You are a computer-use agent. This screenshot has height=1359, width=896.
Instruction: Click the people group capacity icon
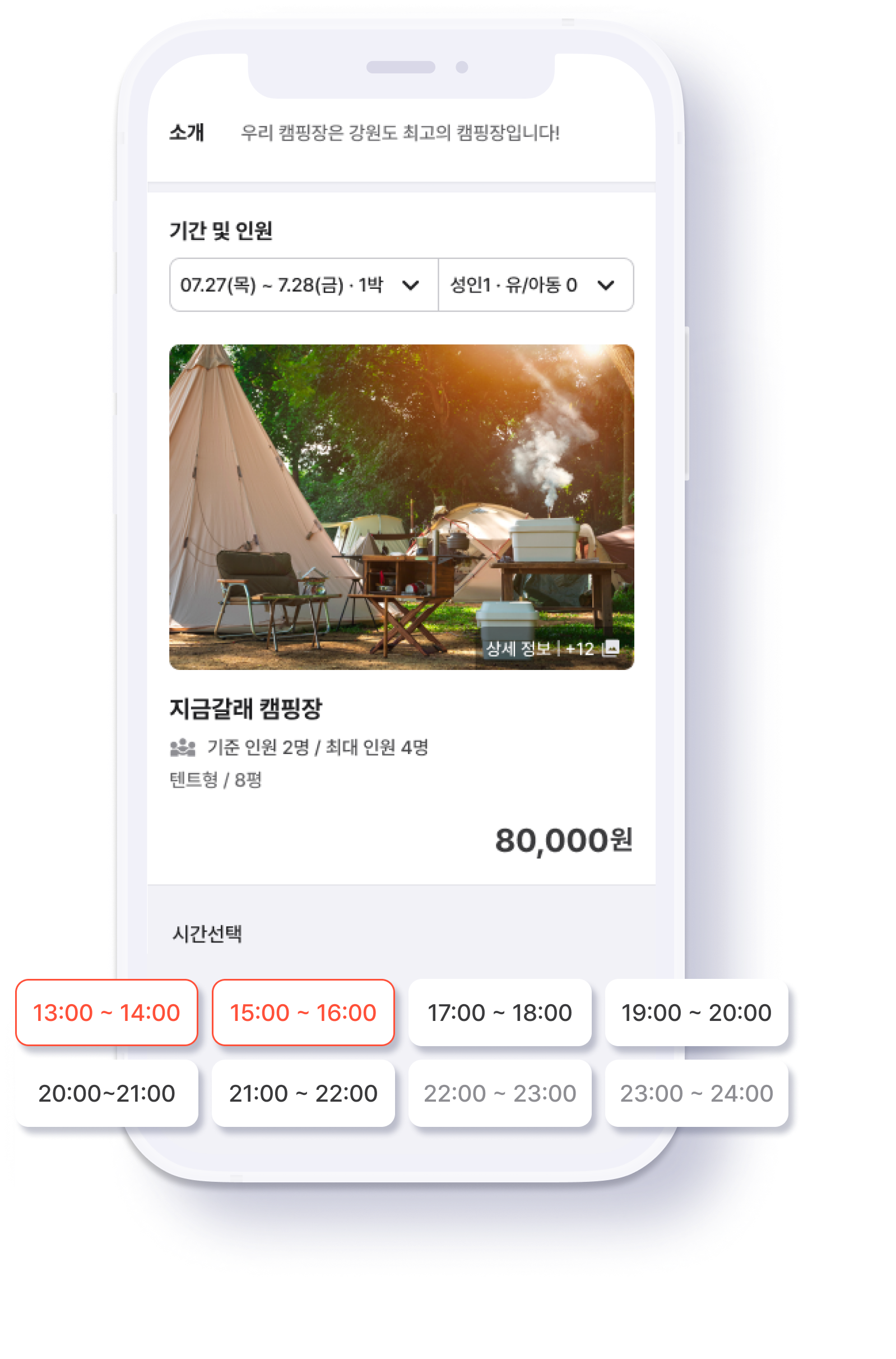(x=183, y=747)
